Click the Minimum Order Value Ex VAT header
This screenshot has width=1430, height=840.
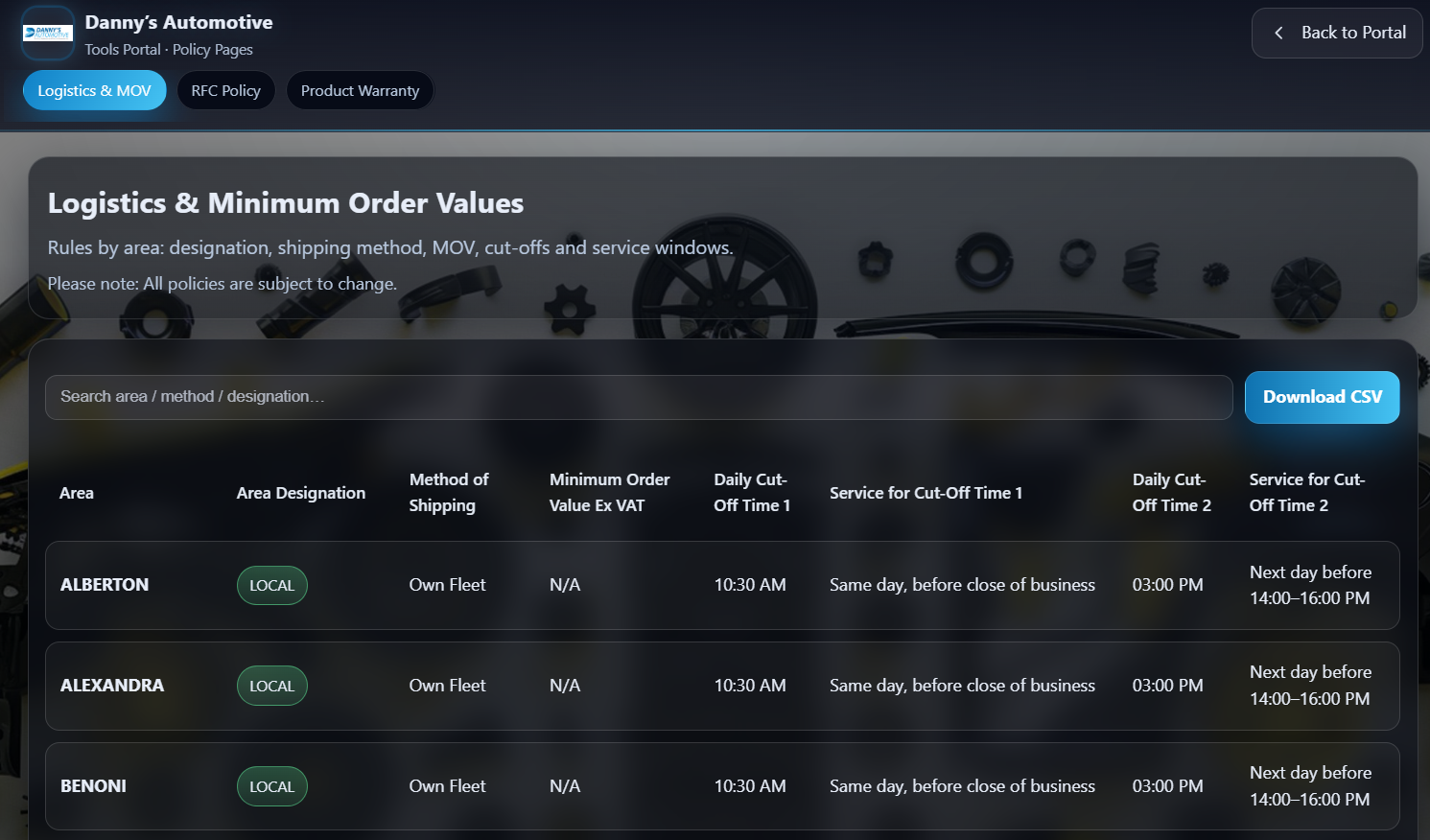click(x=609, y=492)
